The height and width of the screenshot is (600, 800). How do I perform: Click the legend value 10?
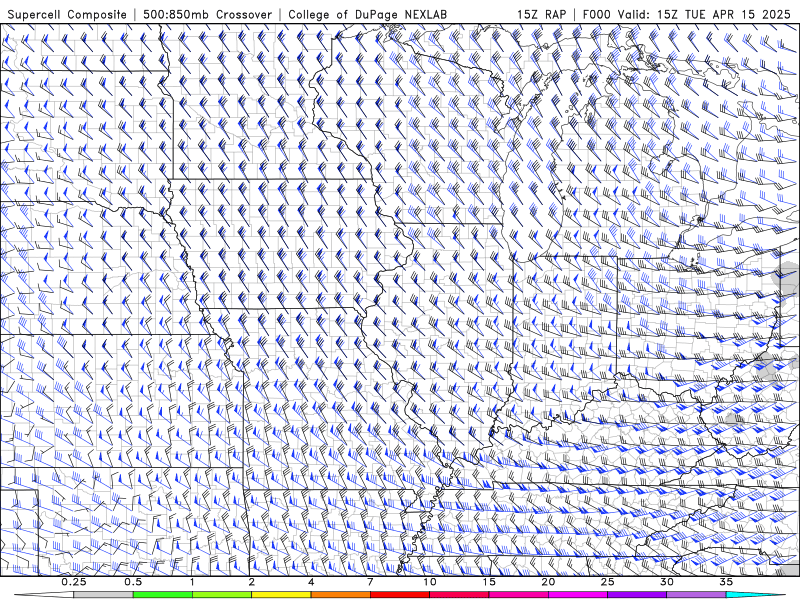430,582
